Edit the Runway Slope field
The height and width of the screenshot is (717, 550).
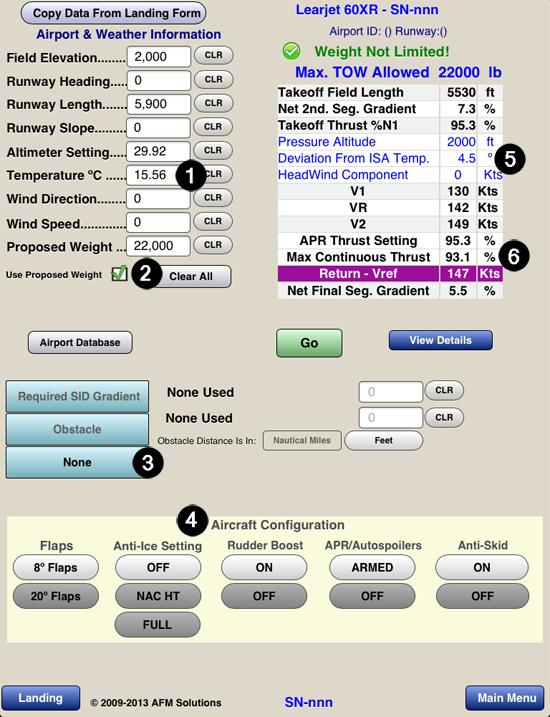[x=158, y=128]
